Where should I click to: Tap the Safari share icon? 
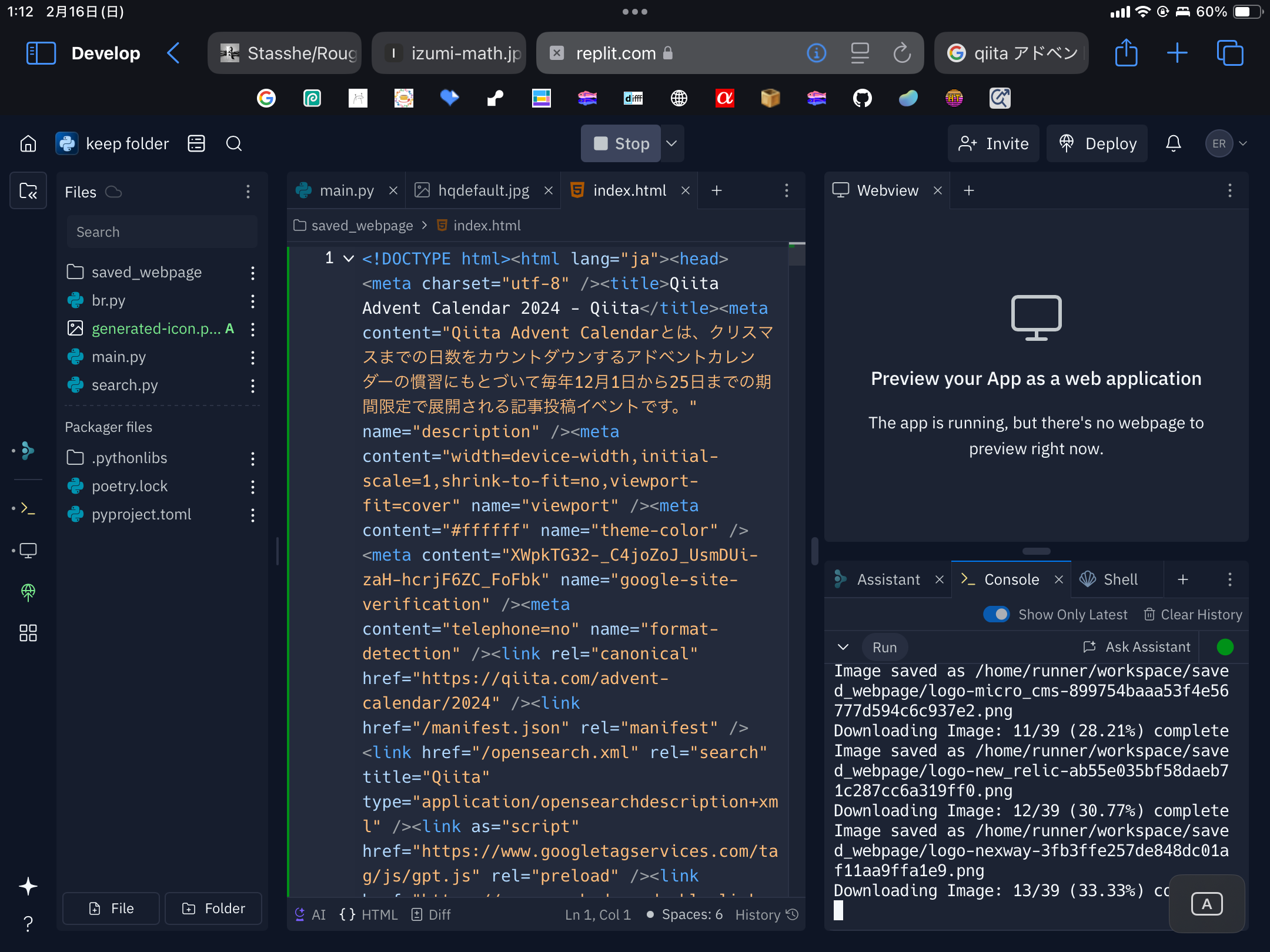(1127, 53)
